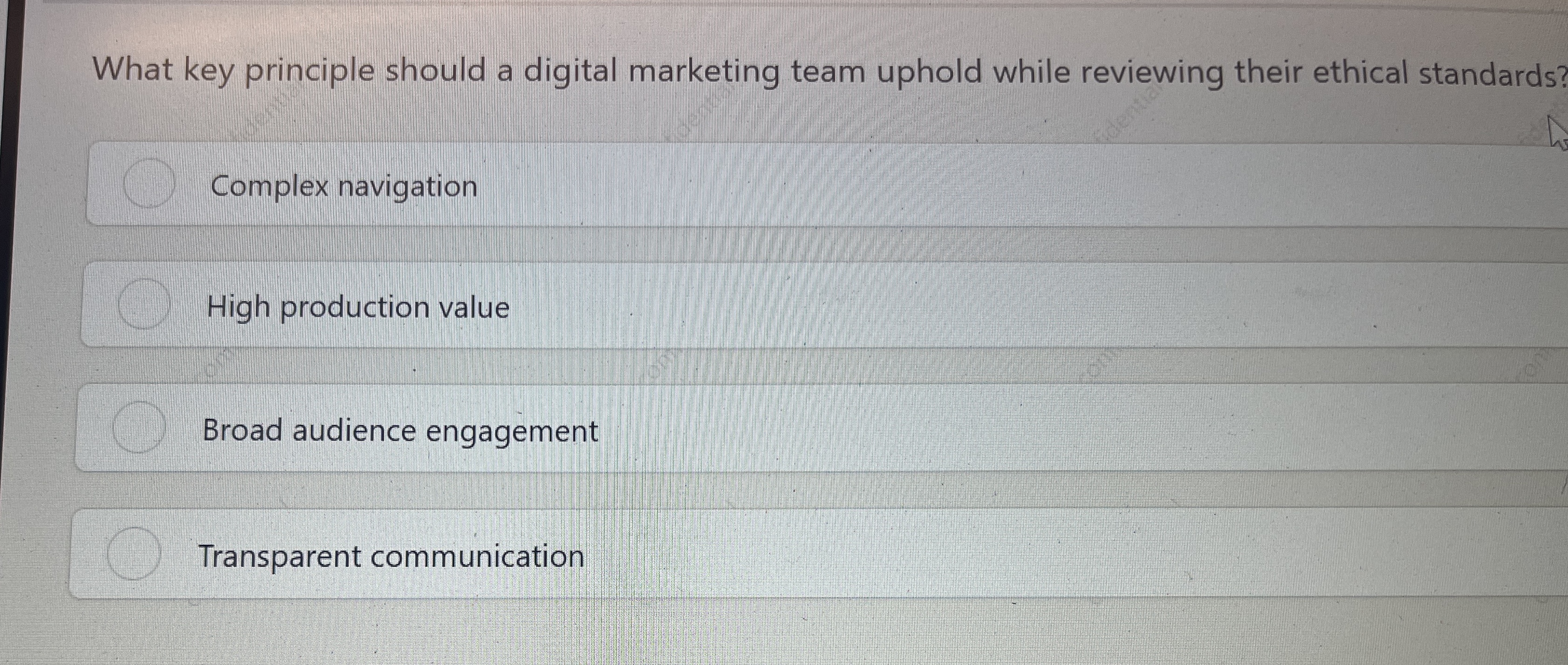Screen dimensions: 1568x665
Task: Select the "Transparent communication" radio button
Action: pos(135,556)
